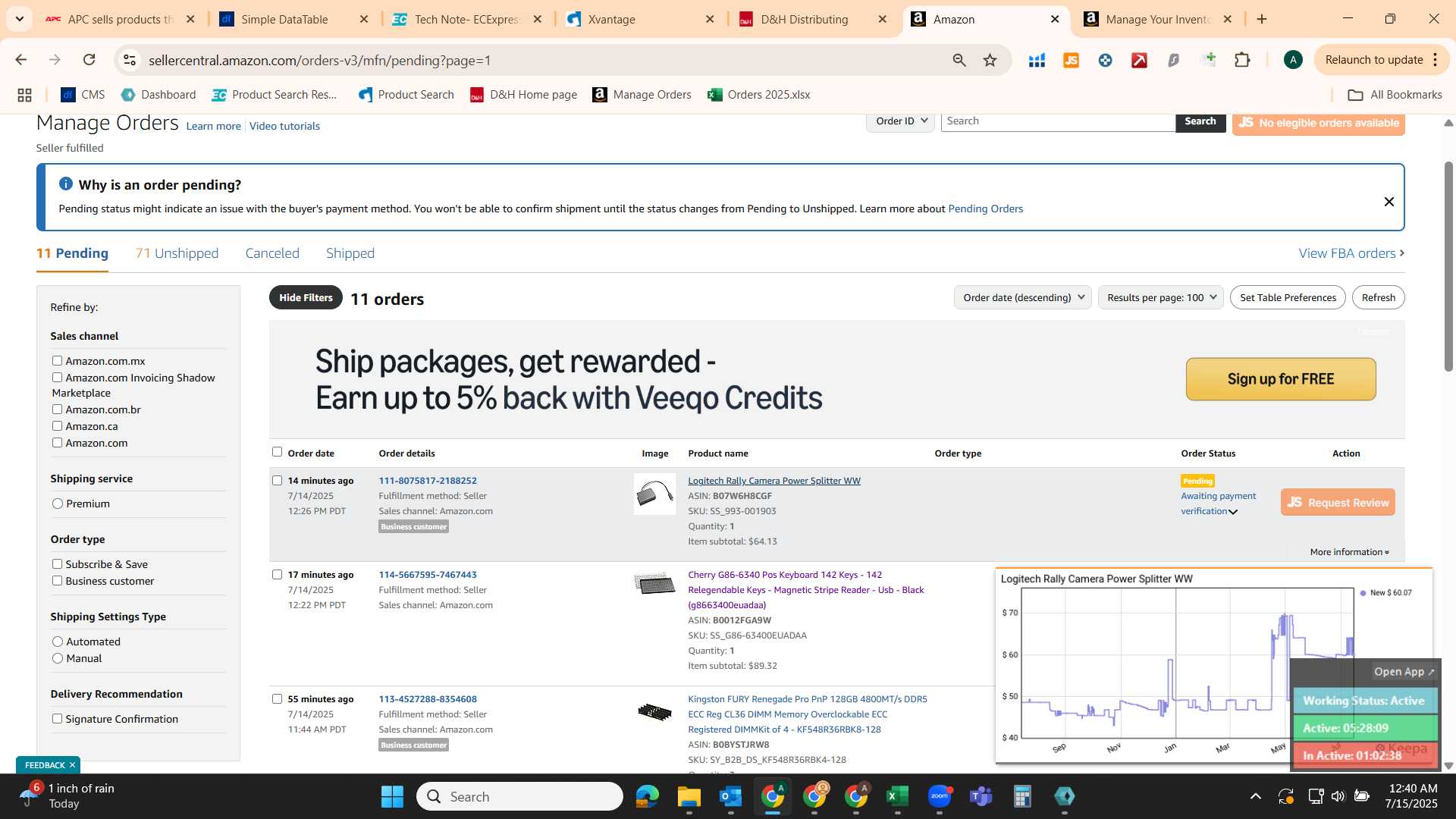
Task: Tick the Amazon.com sales channel checkbox
Action: click(57, 443)
